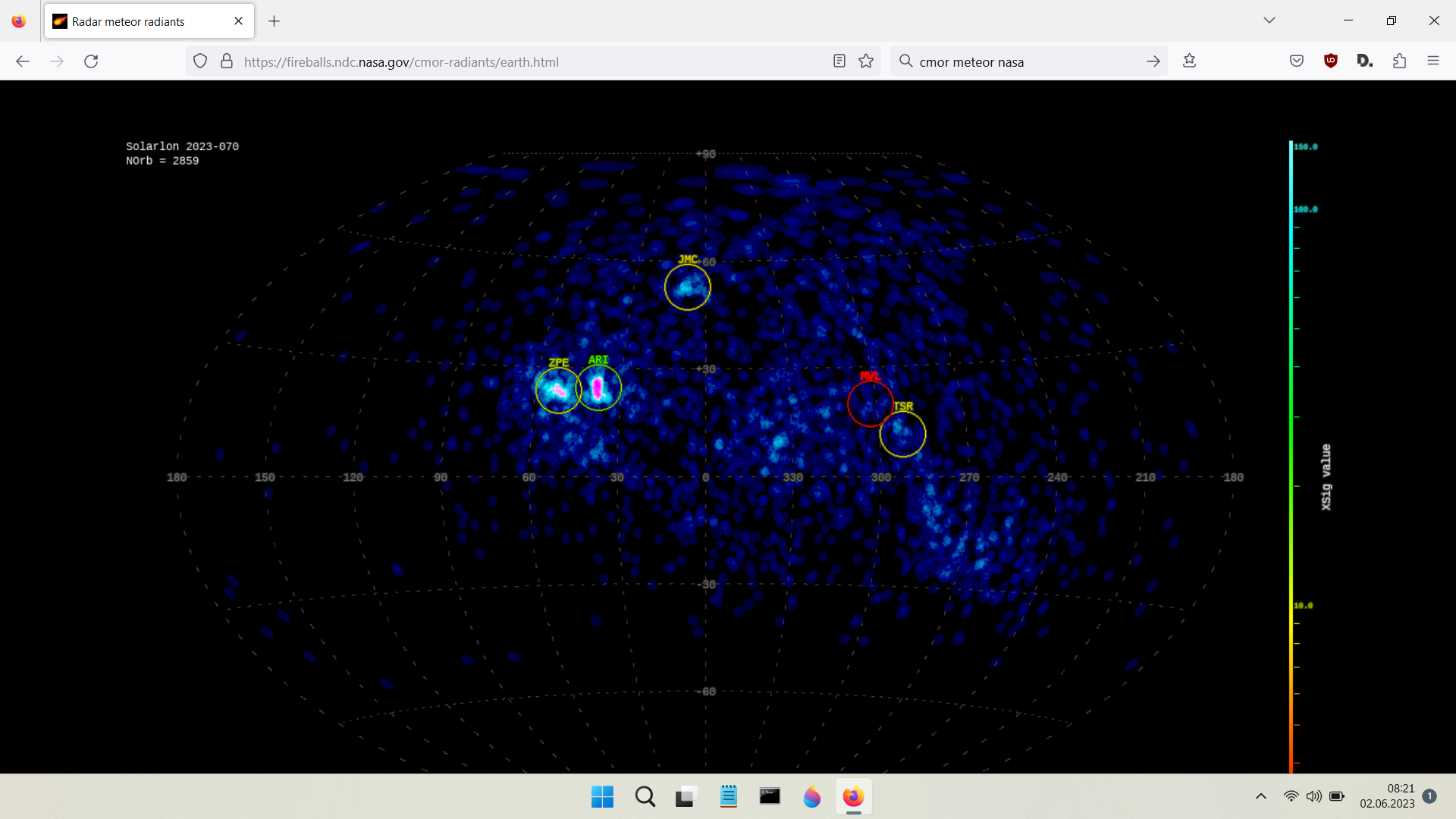Click the XSig colorbar scale
The image size is (1456, 819).
click(x=1291, y=457)
